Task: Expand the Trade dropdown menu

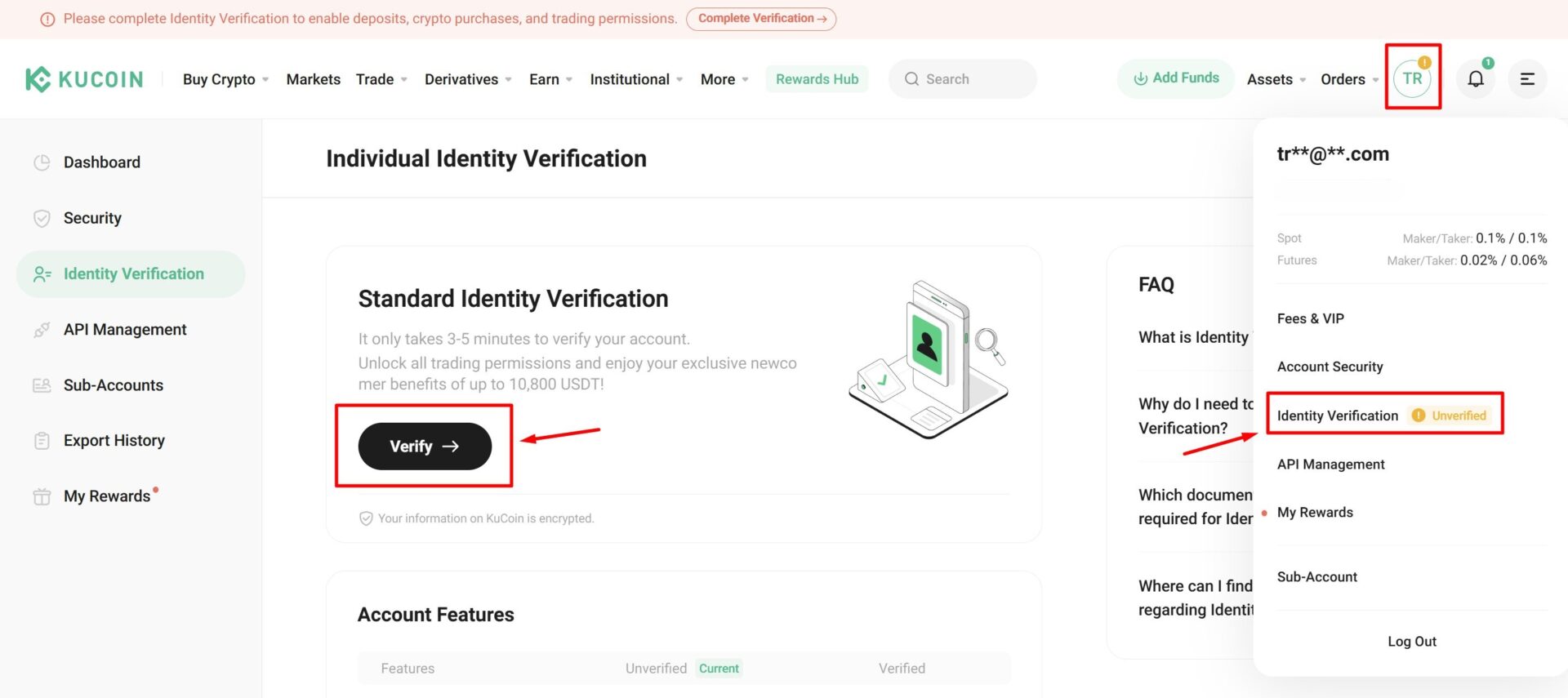Action: tap(381, 79)
